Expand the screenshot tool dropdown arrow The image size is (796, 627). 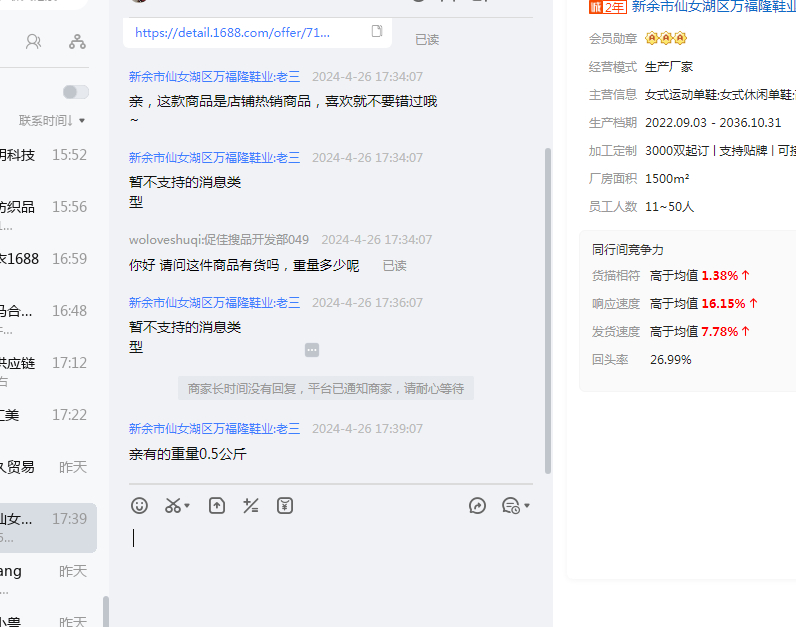pyautogui.click(x=188, y=506)
